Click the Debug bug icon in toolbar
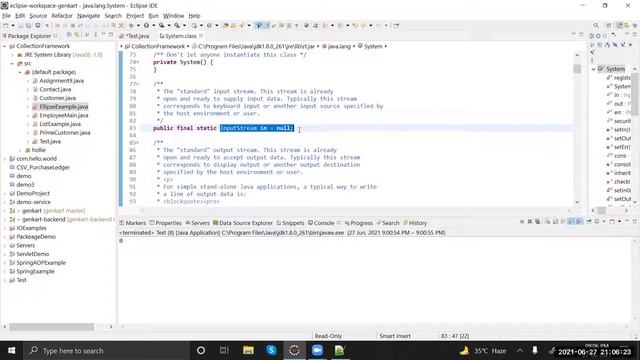 click(x=131, y=25)
